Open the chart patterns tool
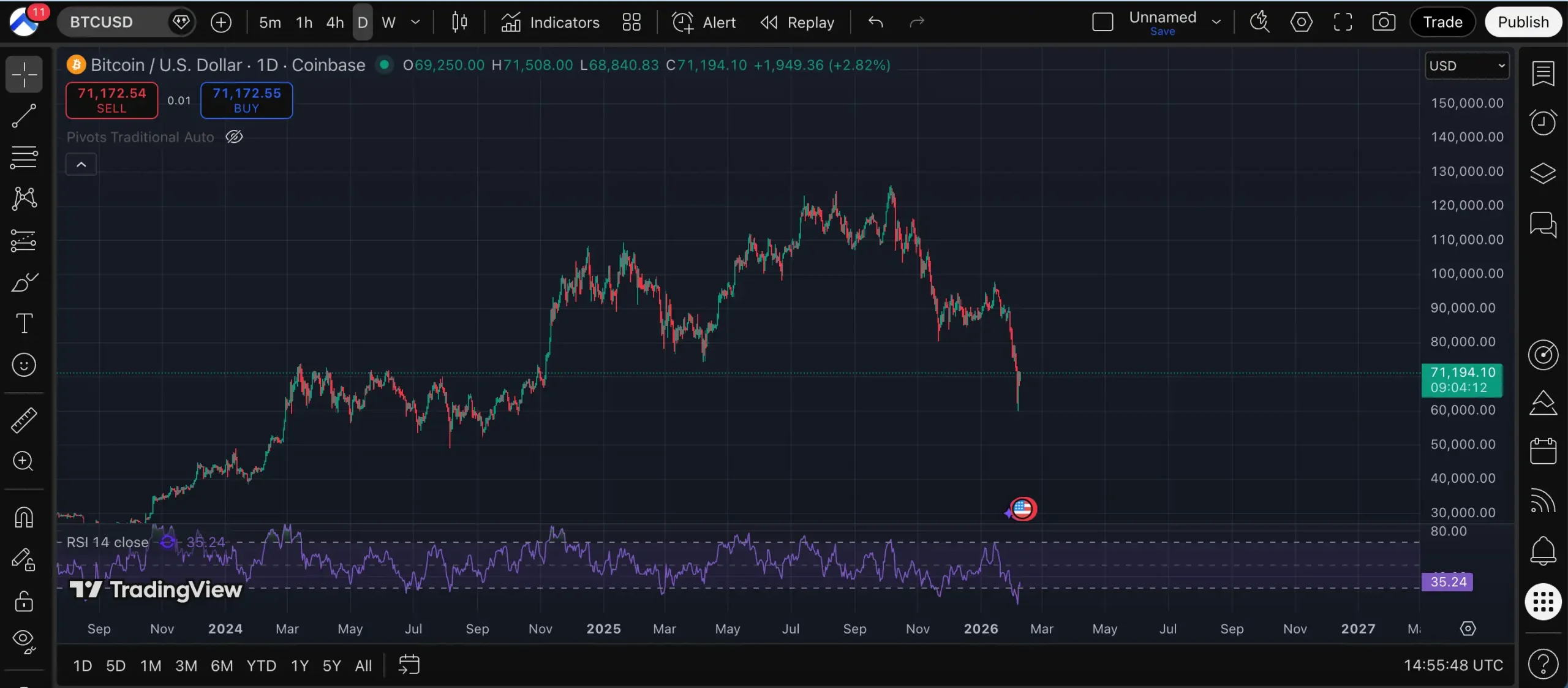 24,198
